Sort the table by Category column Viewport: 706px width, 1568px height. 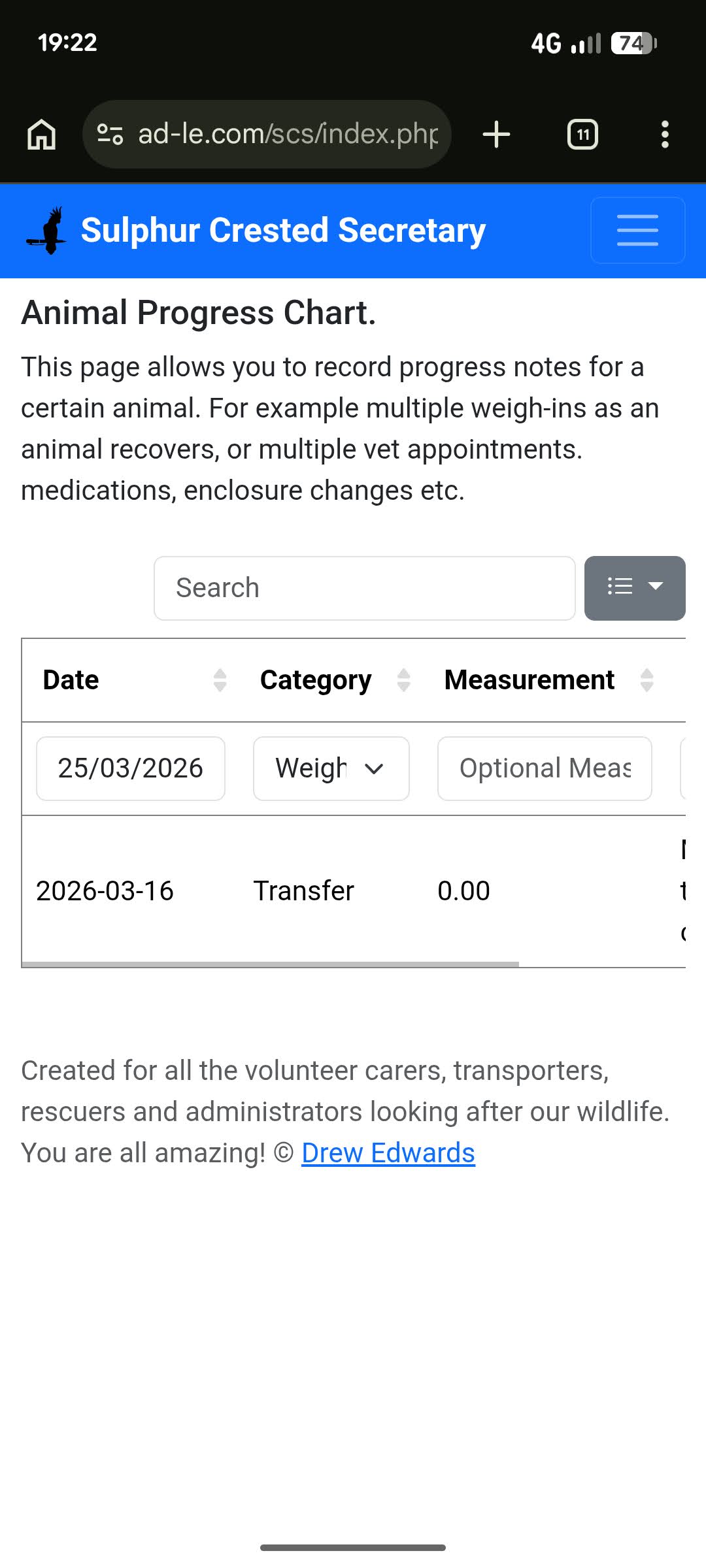[x=404, y=680]
